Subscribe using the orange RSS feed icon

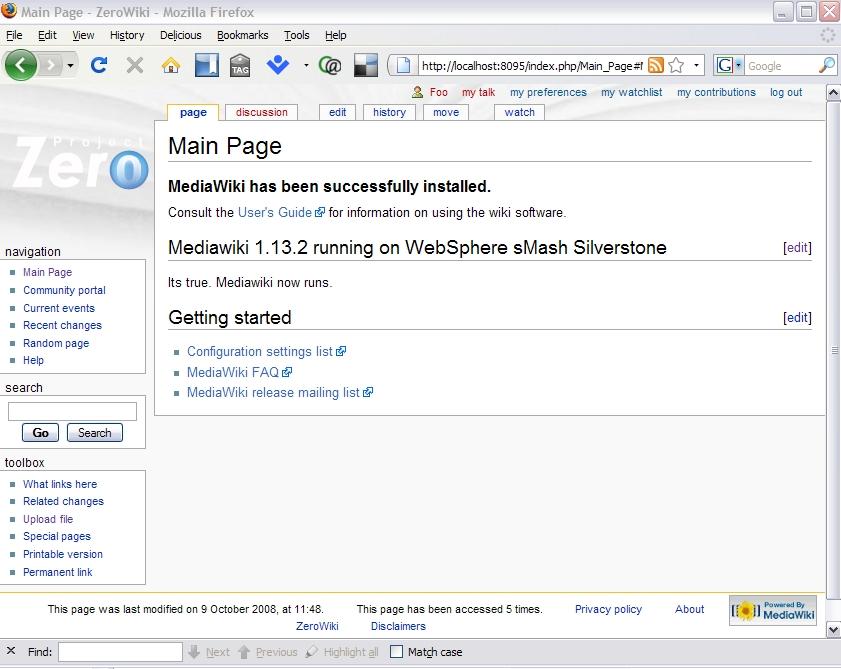point(655,65)
